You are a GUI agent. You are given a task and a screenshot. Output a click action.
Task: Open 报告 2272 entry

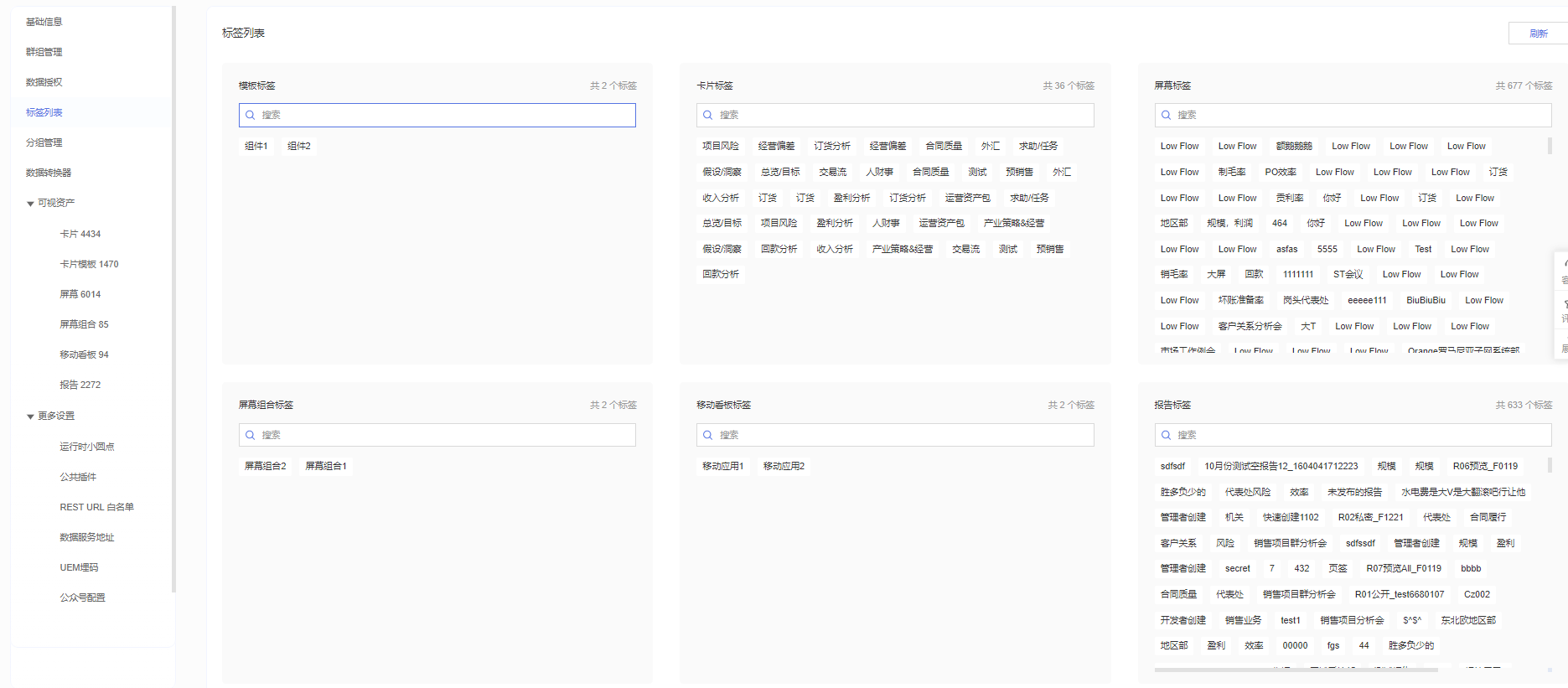(x=80, y=385)
